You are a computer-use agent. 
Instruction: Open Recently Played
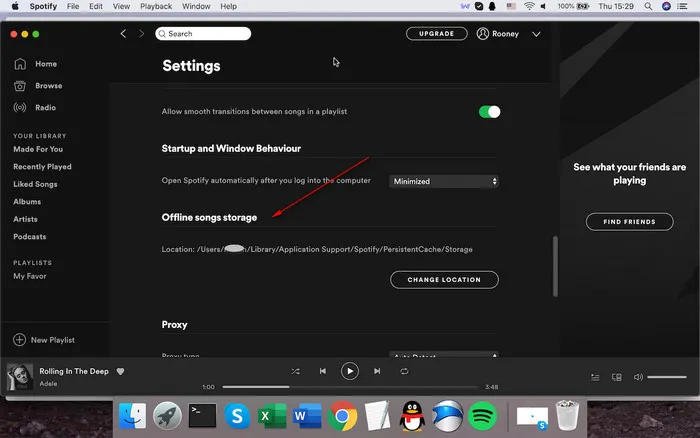(42, 167)
